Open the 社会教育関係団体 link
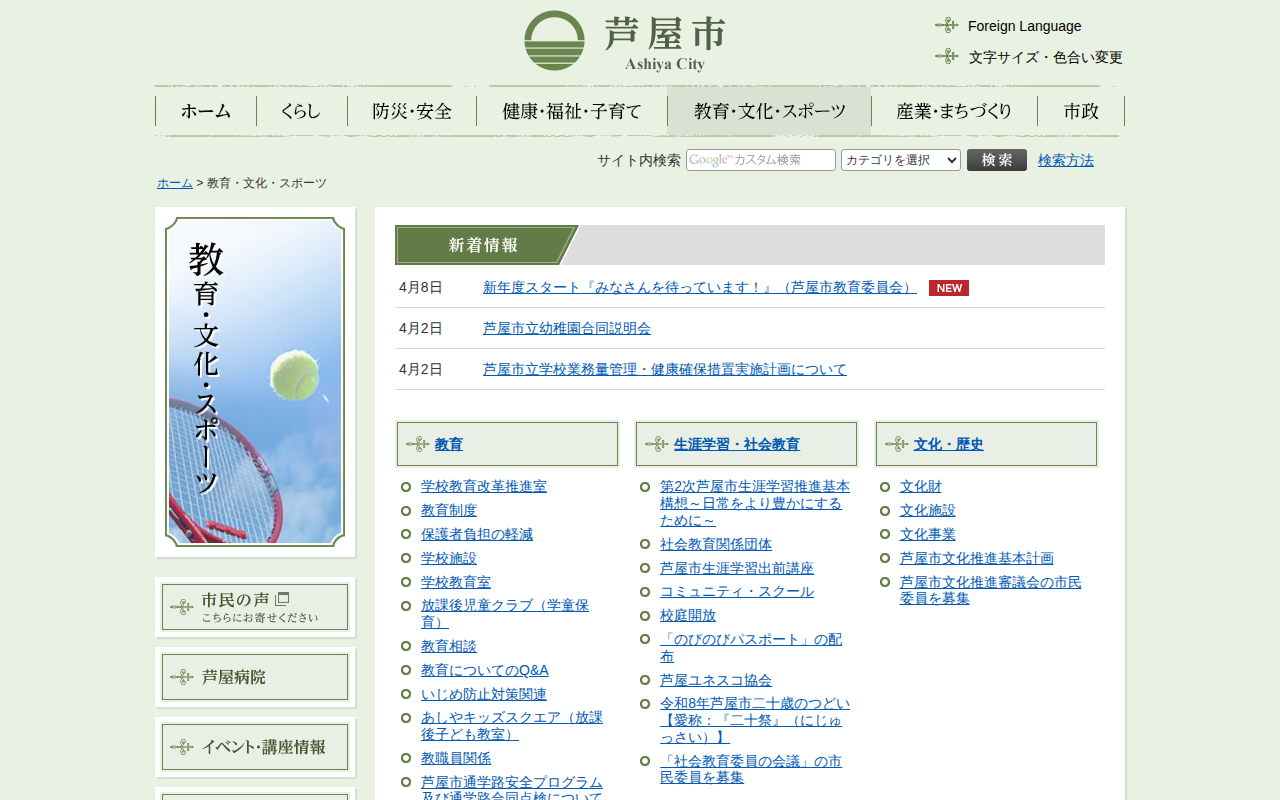 716,544
